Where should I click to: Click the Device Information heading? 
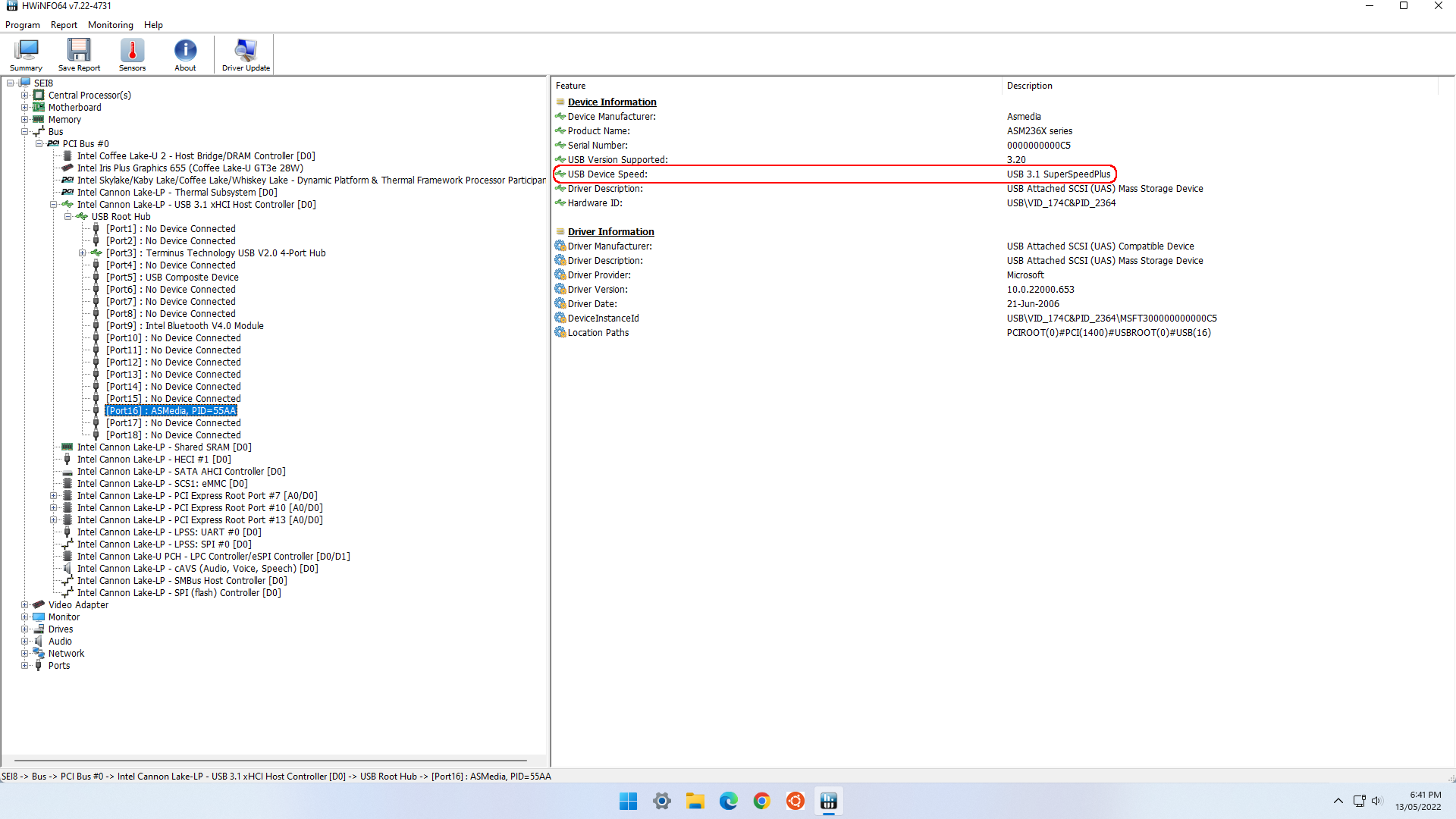click(612, 102)
